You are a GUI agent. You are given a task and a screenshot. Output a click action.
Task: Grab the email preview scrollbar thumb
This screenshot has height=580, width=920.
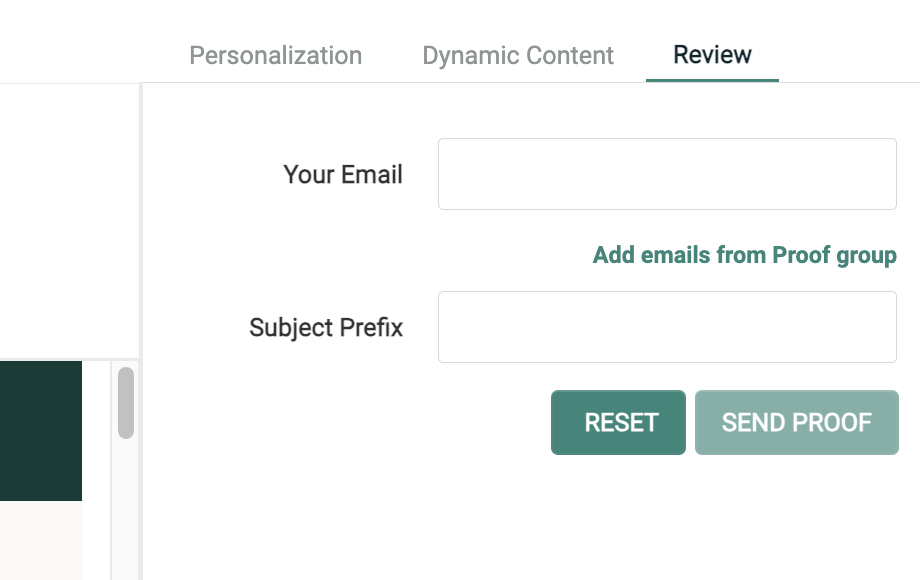126,403
